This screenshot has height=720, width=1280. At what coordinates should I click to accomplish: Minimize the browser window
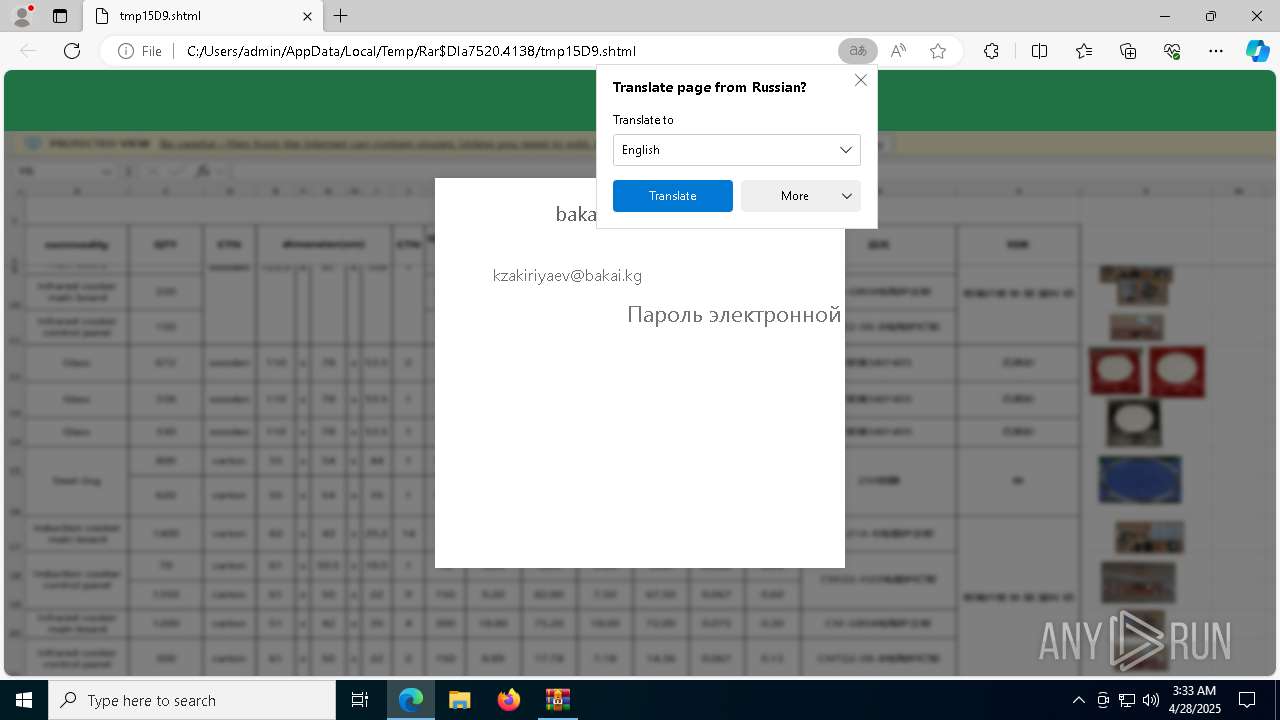pos(1165,16)
